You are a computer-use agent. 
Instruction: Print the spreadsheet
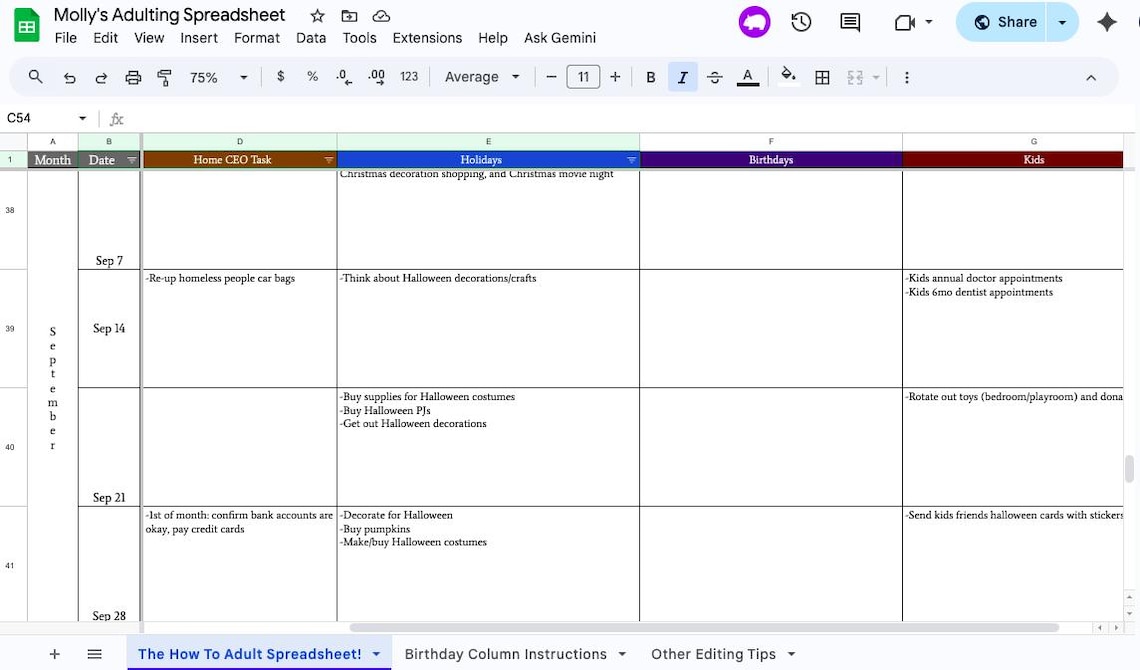coord(133,77)
